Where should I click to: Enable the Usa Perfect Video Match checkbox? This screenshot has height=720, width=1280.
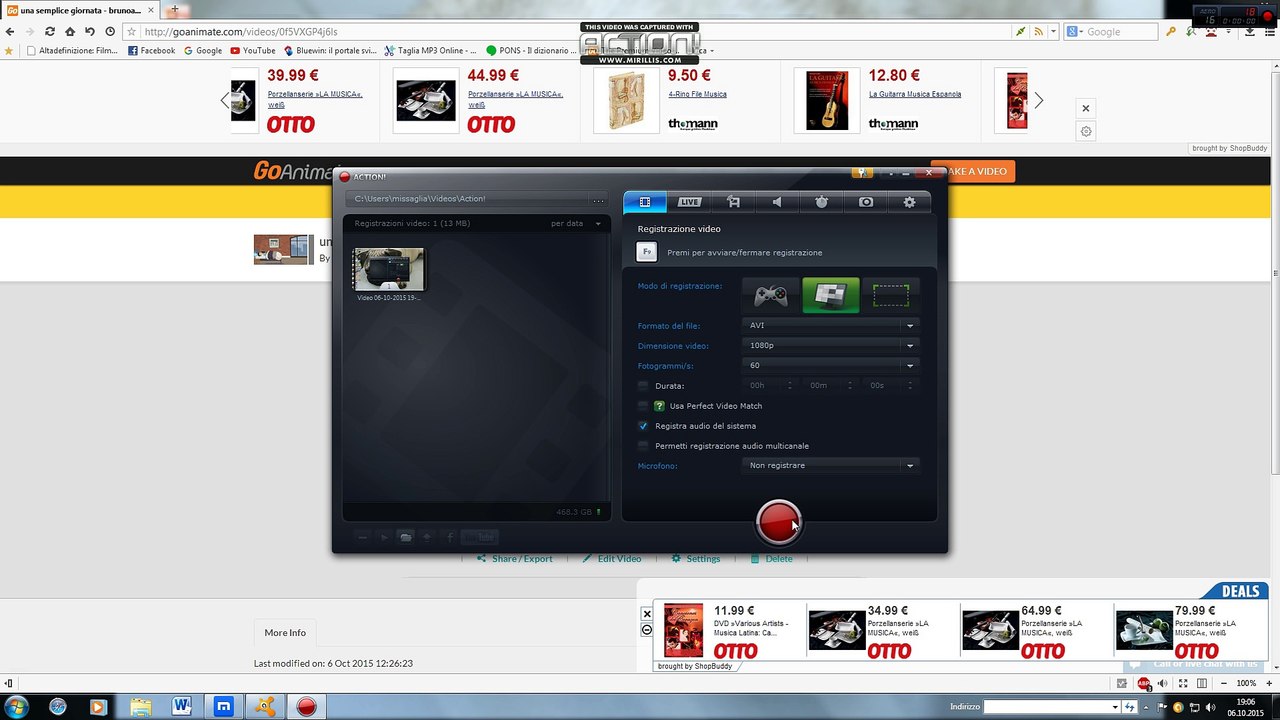click(x=643, y=406)
